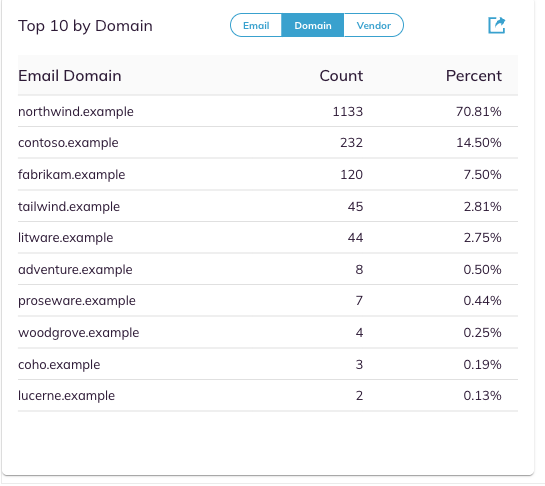Select the northwind.example domain row
The height and width of the screenshot is (486, 545).
tap(268, 112)
